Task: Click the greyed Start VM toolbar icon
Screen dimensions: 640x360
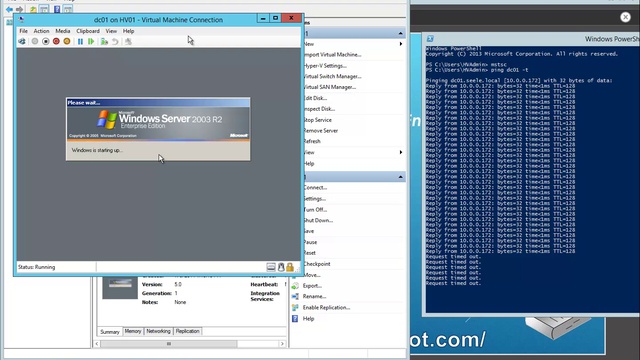Action: pos(35,41)
